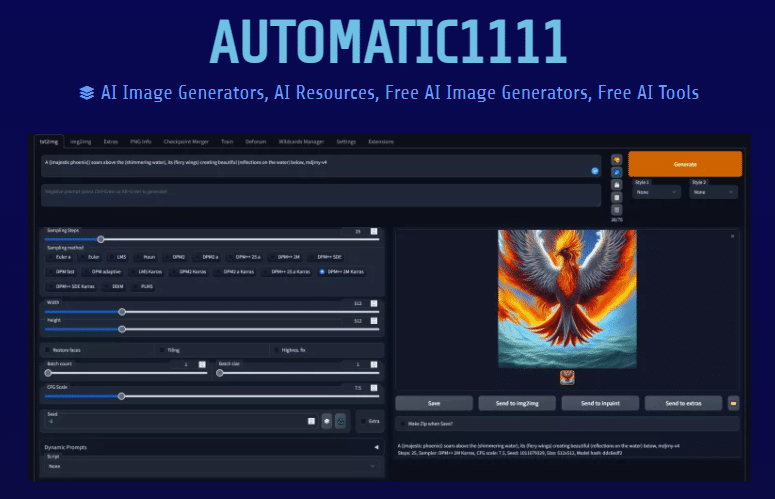This screenshot has height=499, width=775.
Task: Select the DPM adaptive sampler
Action: (x=102, y=272)
